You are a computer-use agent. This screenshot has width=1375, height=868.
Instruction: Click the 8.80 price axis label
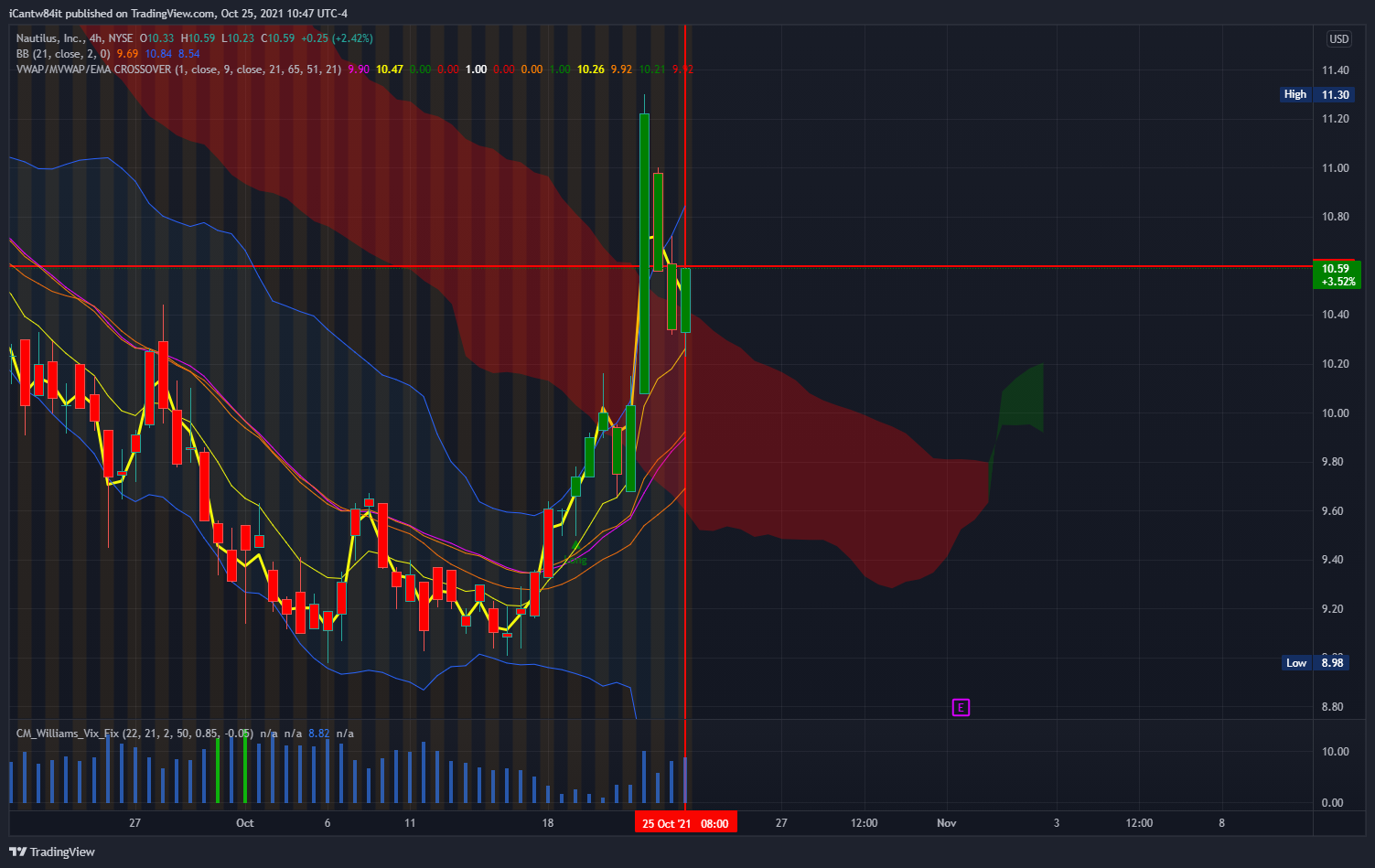(x=1335, y=707)
